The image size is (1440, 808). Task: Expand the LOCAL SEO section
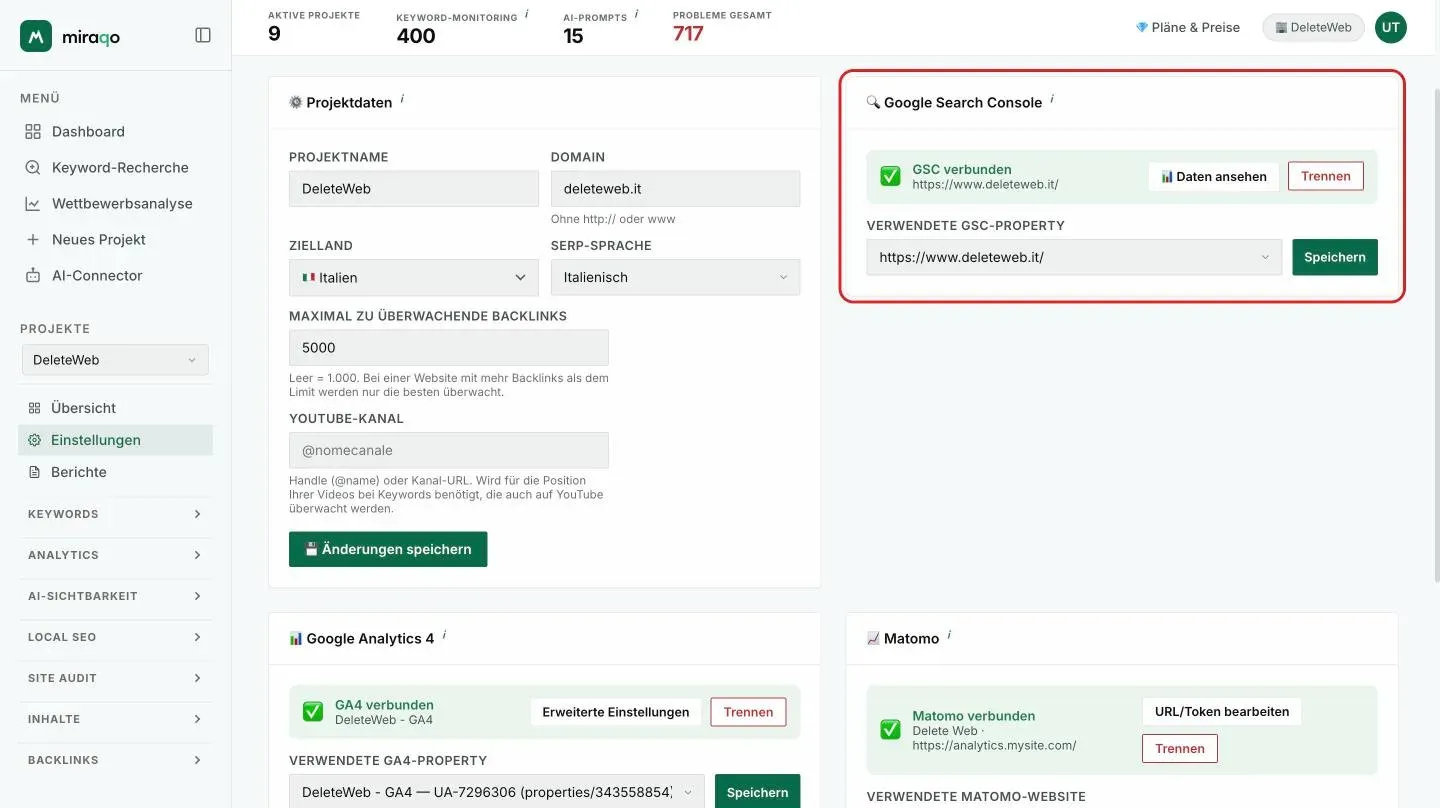[x=115, y=637]
